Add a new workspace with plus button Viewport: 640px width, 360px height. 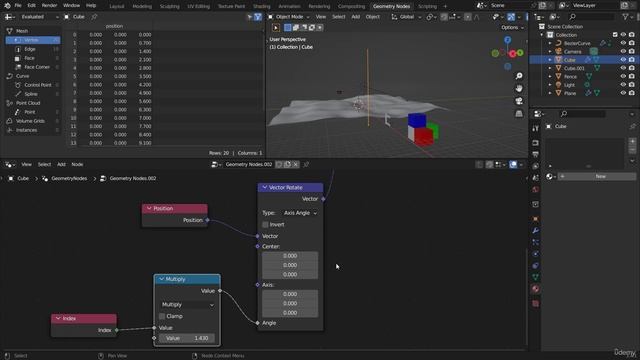[445, 6]
